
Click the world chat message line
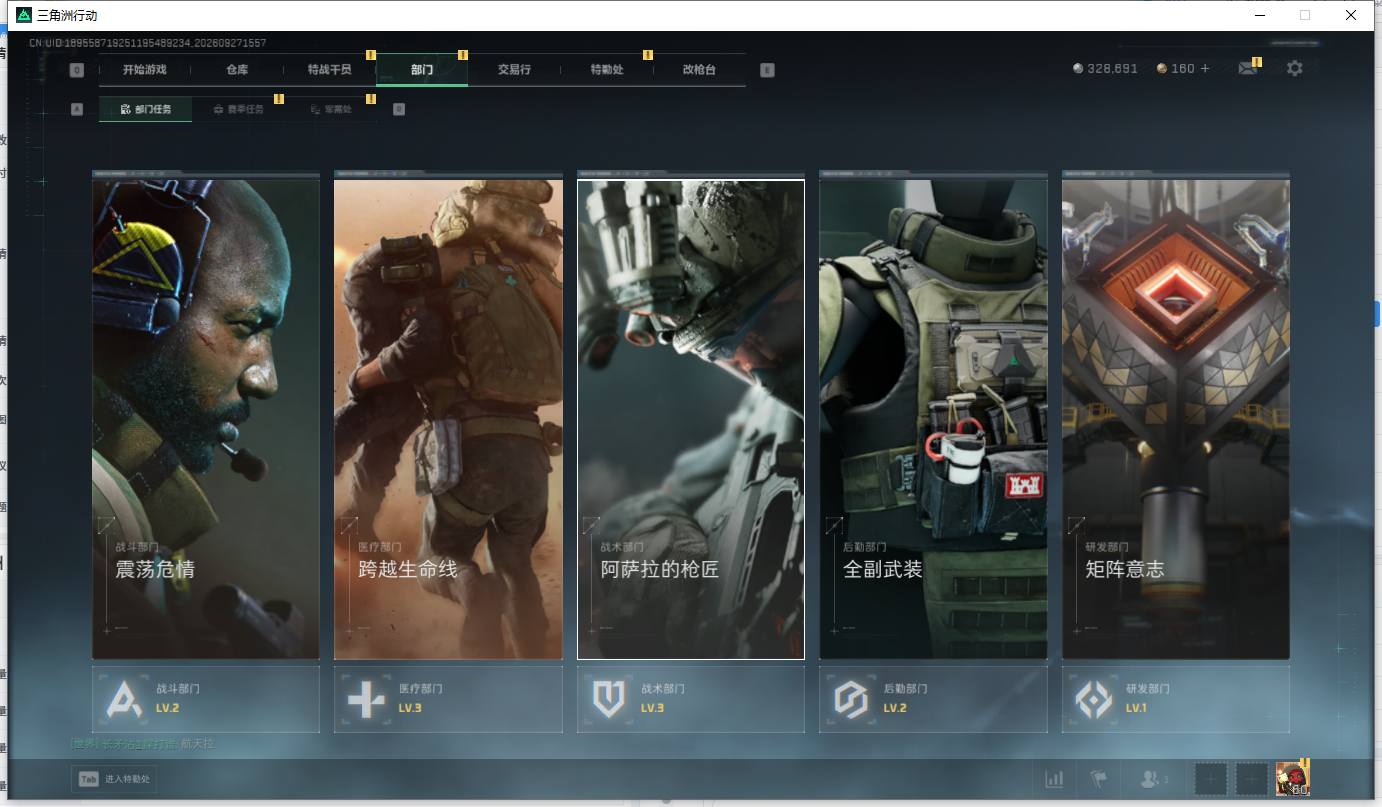click(x=143, y=744)
